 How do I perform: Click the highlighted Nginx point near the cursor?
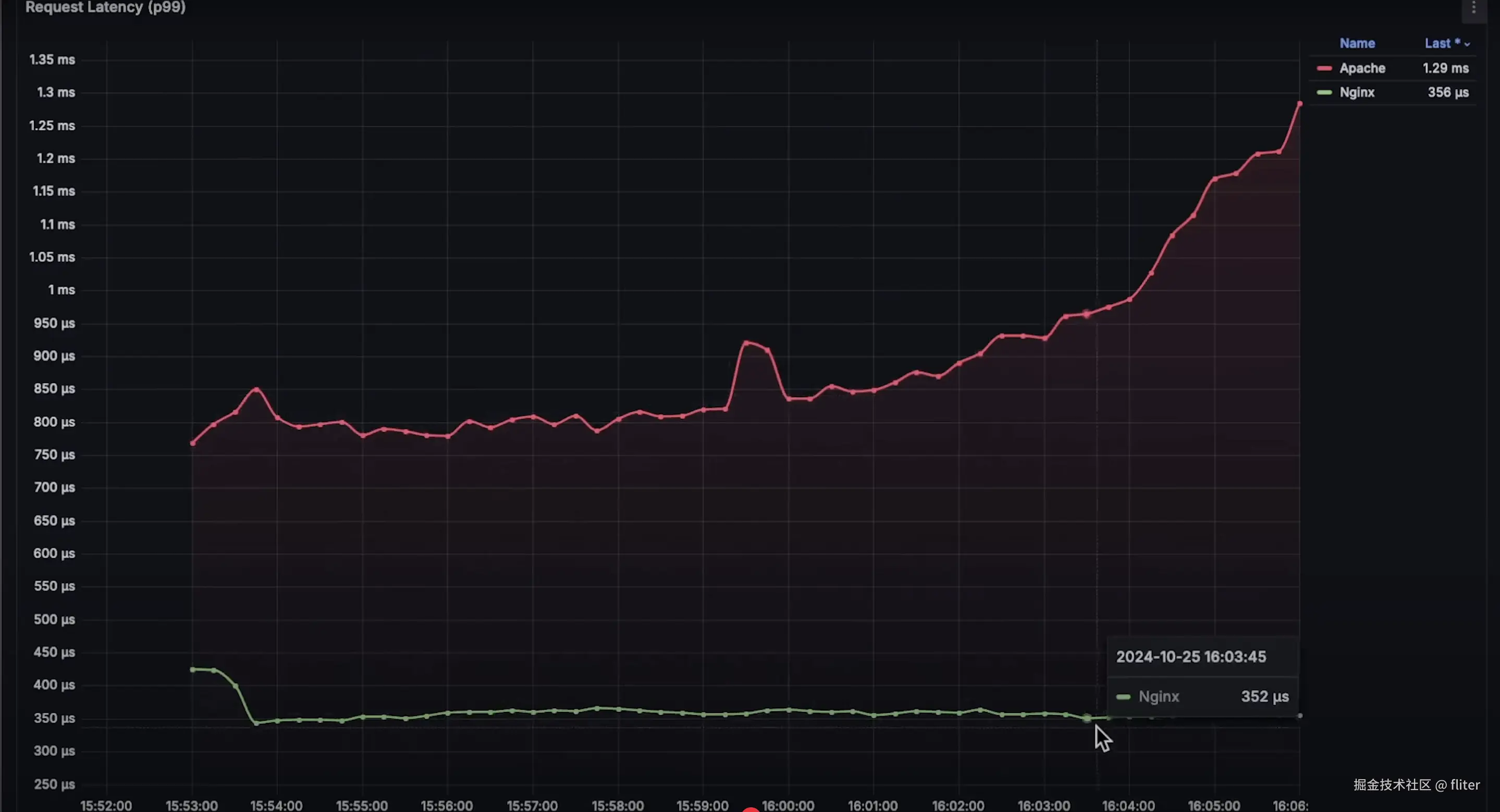pos(1087,718)
